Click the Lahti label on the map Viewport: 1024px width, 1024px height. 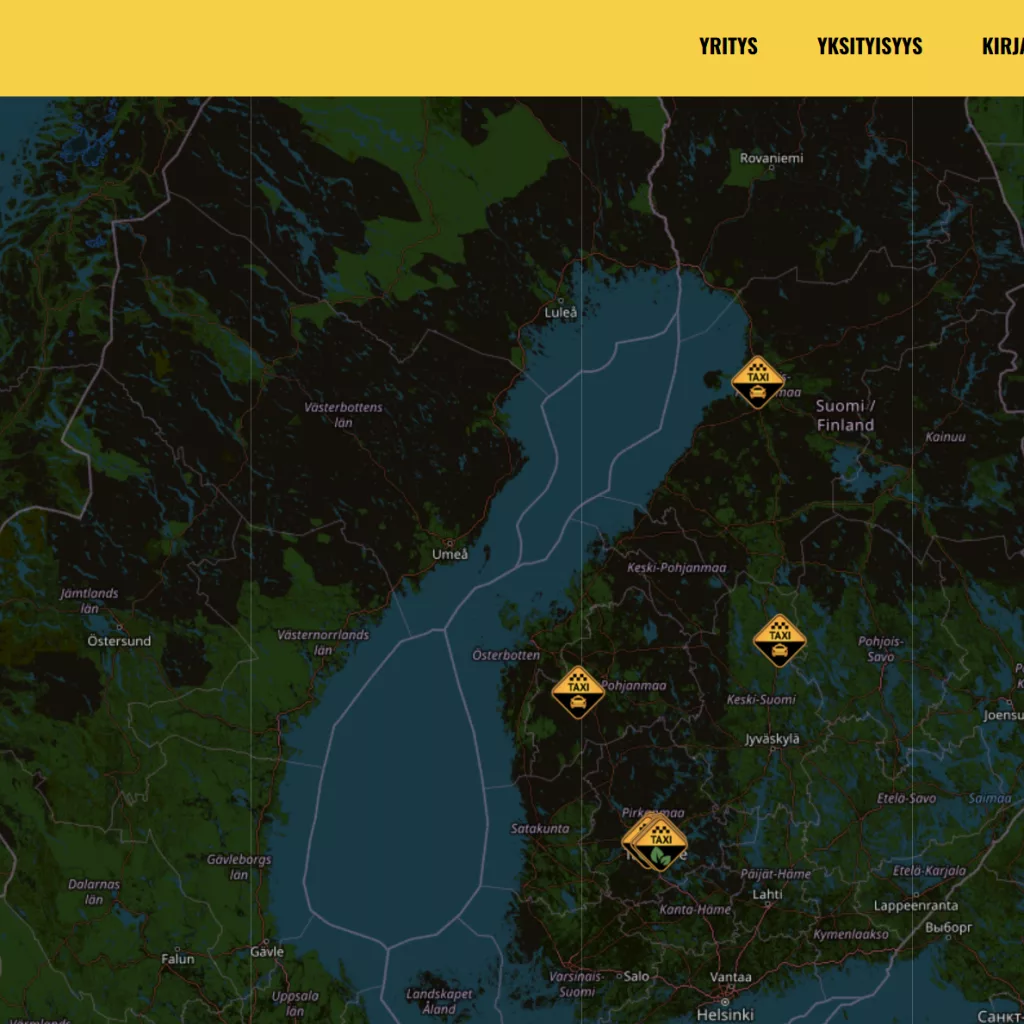coord(767,894)
